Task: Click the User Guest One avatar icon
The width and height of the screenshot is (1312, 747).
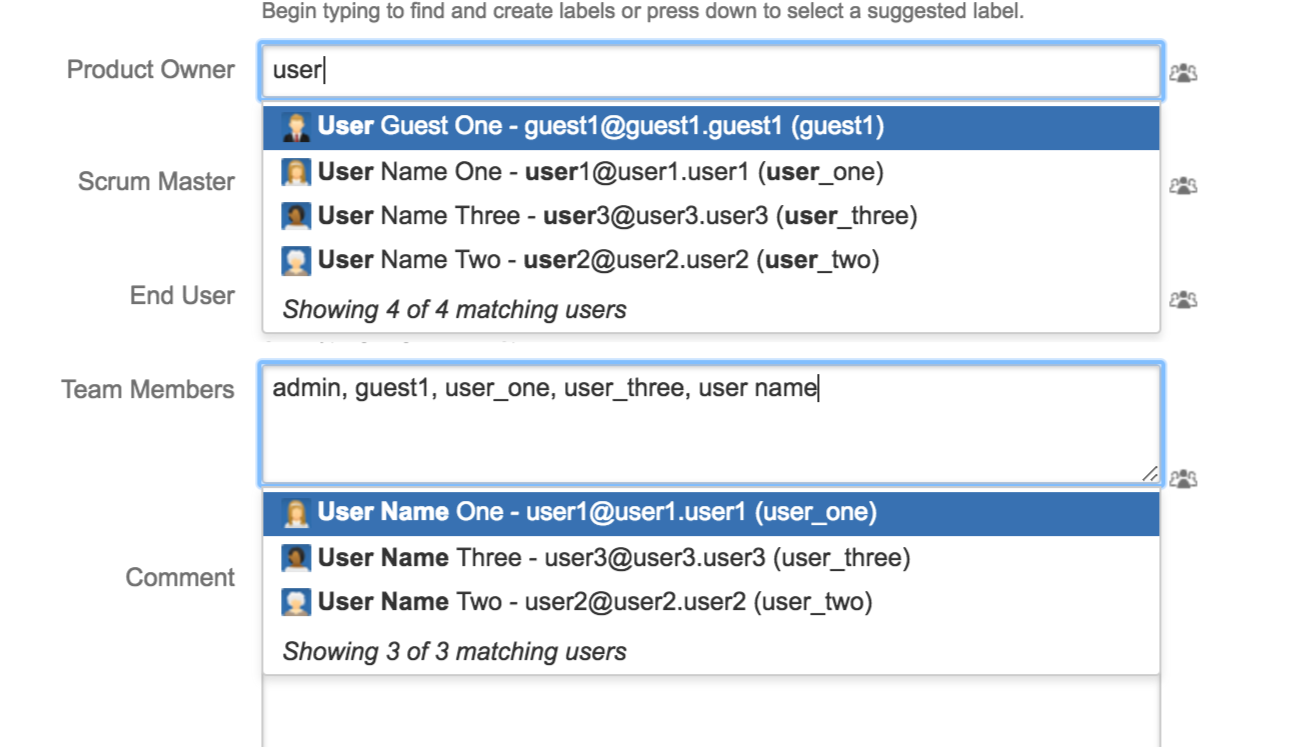Action: coord(296,127)
